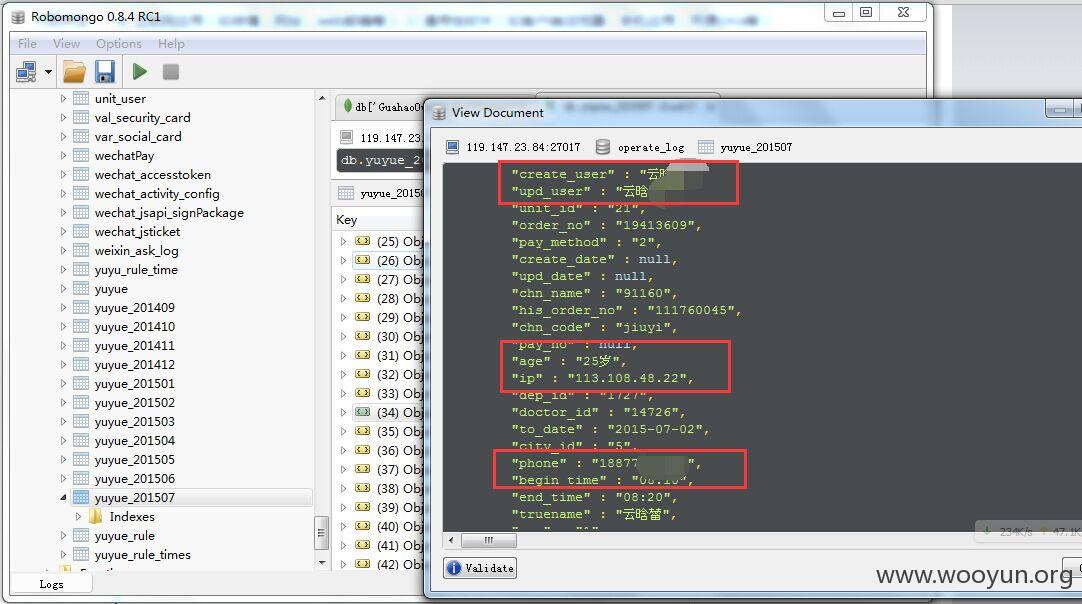Viewport: 1082px width, 604px height.
Task: Select the wechat_jsapi_signPackage collection
Action: tap(169, 213)
